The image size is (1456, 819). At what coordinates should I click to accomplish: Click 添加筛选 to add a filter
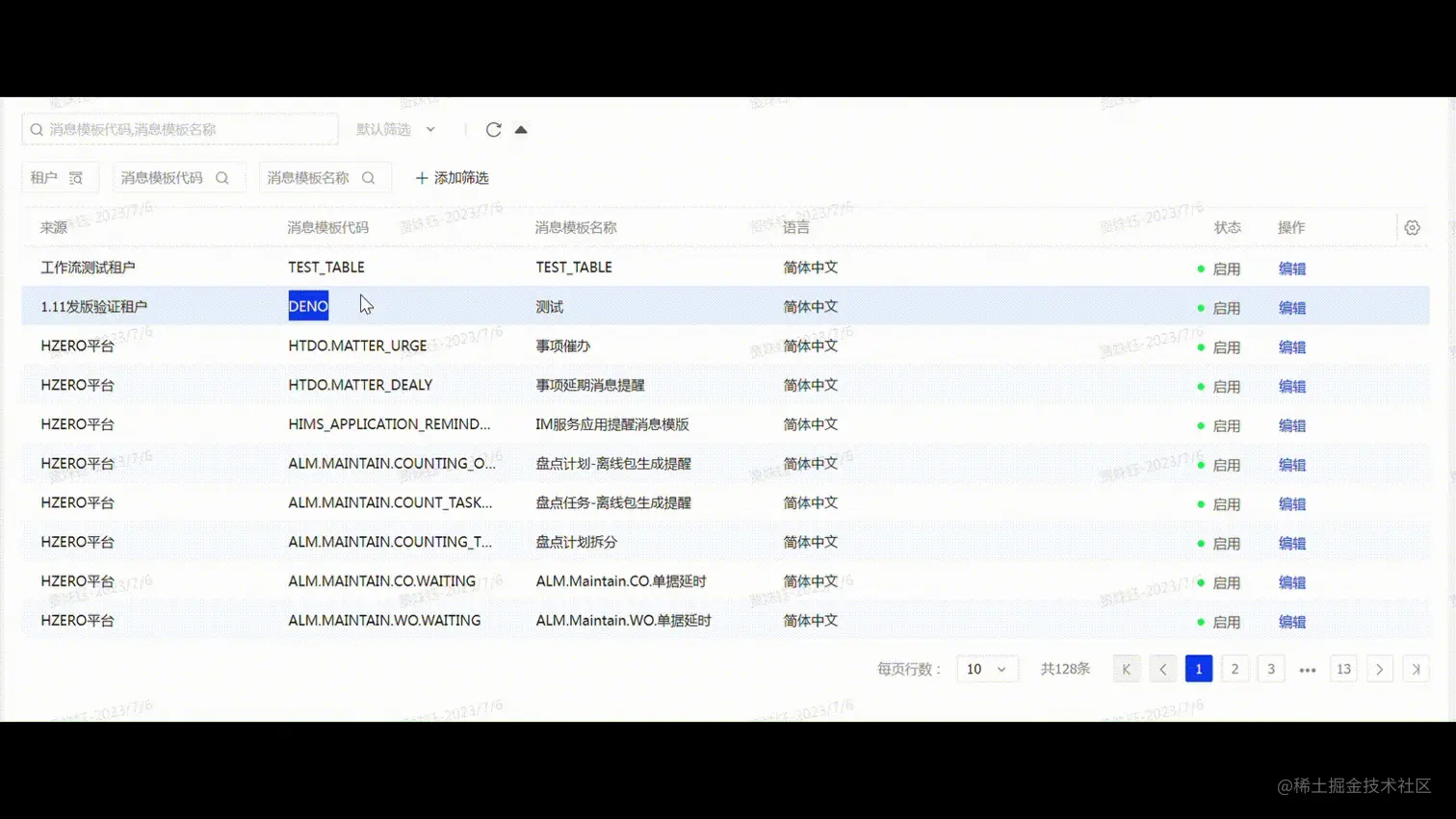pos(450,177)
